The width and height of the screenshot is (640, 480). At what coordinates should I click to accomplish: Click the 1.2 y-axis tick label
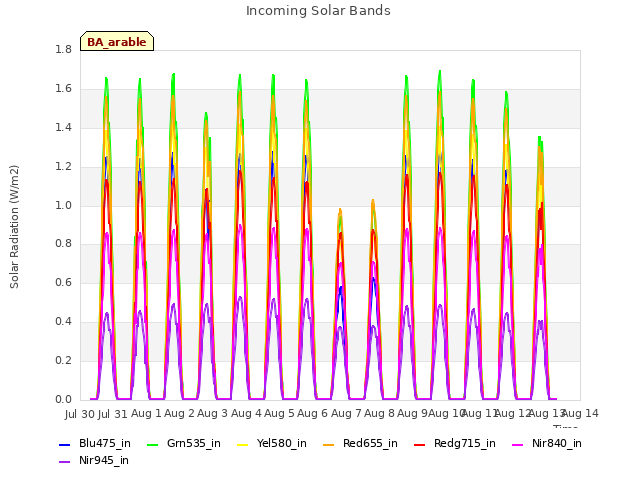pos(63,167)
